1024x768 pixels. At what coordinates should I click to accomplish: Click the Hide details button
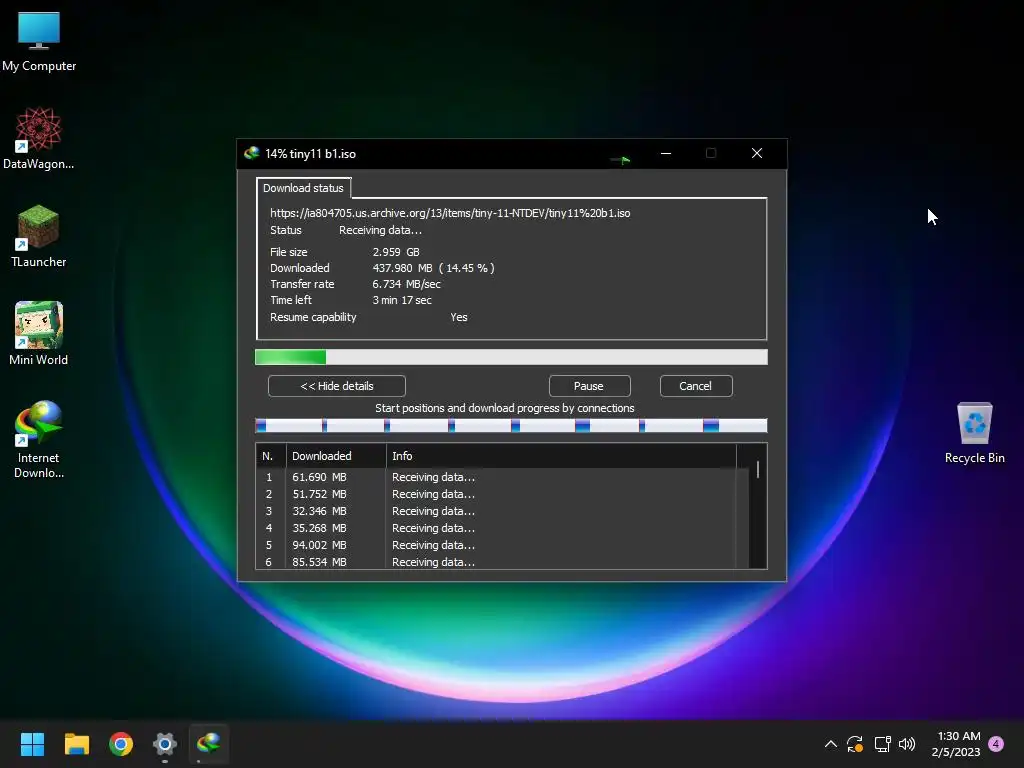click(337, 386)
